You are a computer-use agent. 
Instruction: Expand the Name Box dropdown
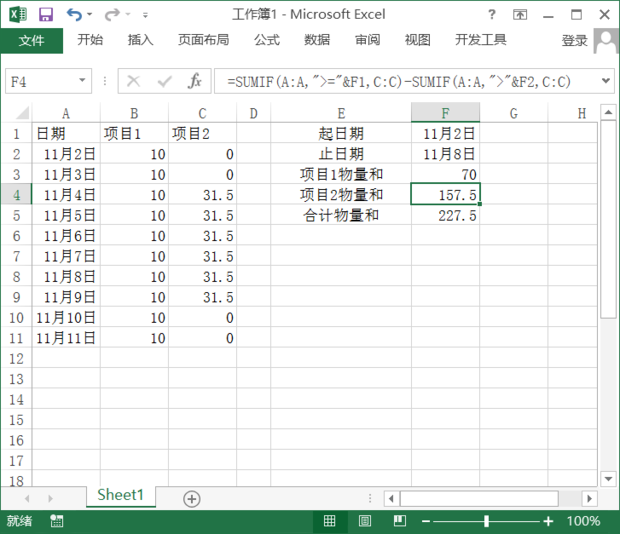[x=82, y=81]
